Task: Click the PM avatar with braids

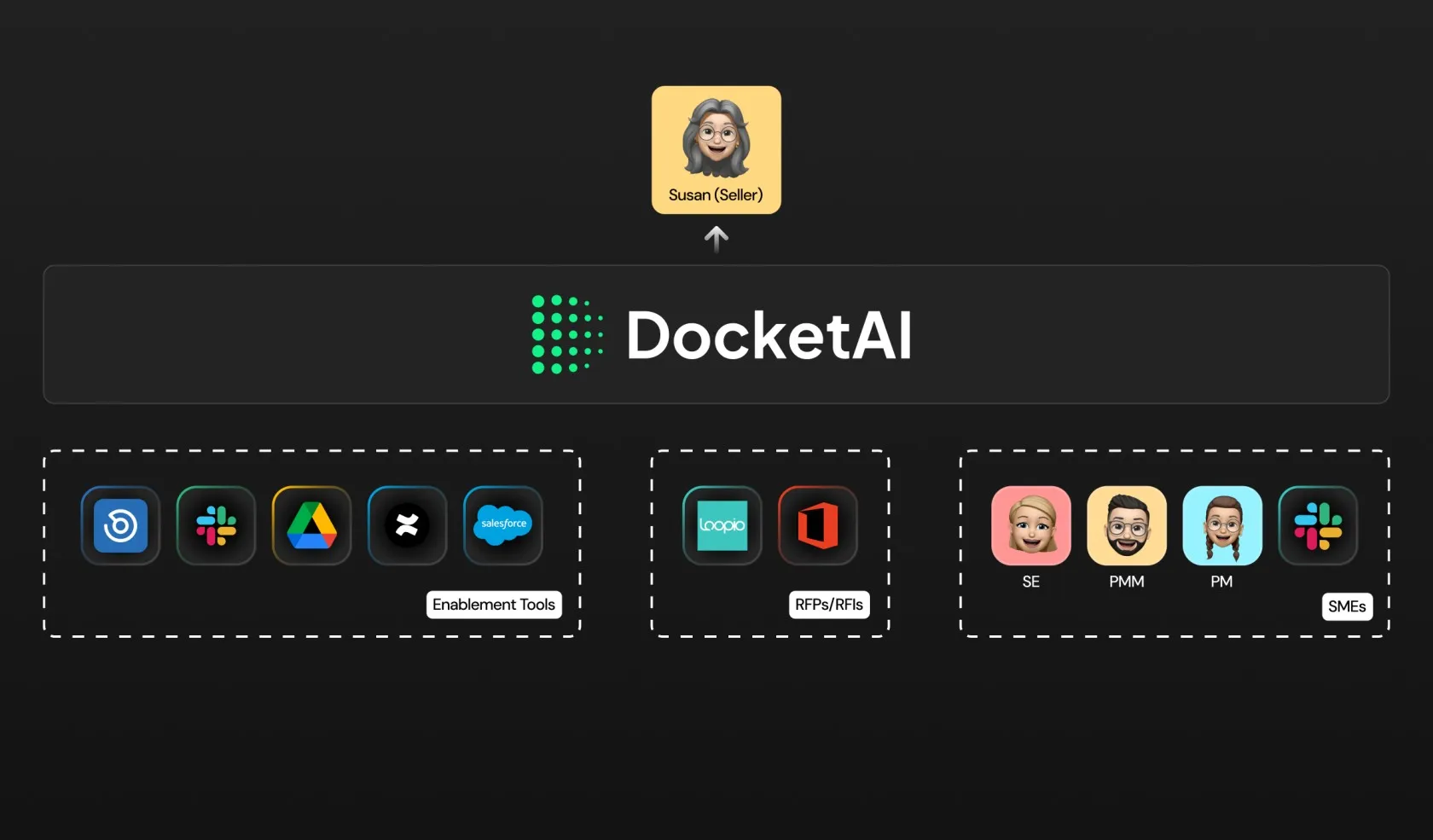Action: point(1222,525)
